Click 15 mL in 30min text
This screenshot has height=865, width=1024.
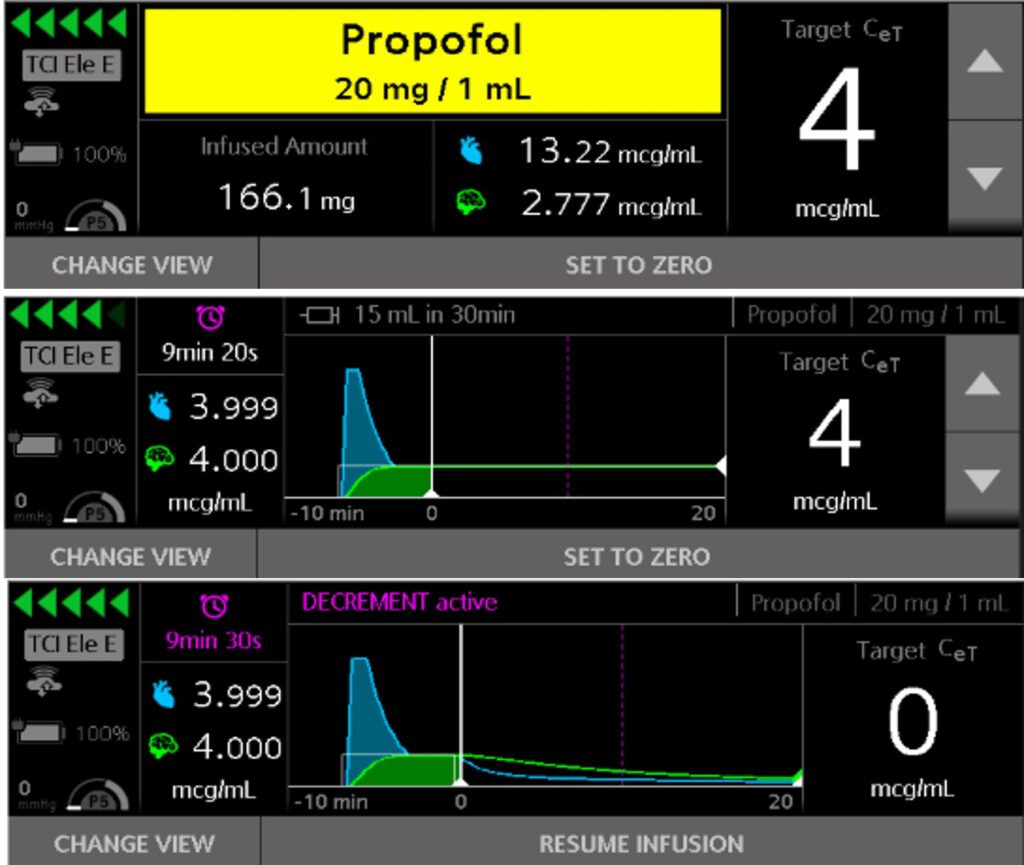(434, 315)
